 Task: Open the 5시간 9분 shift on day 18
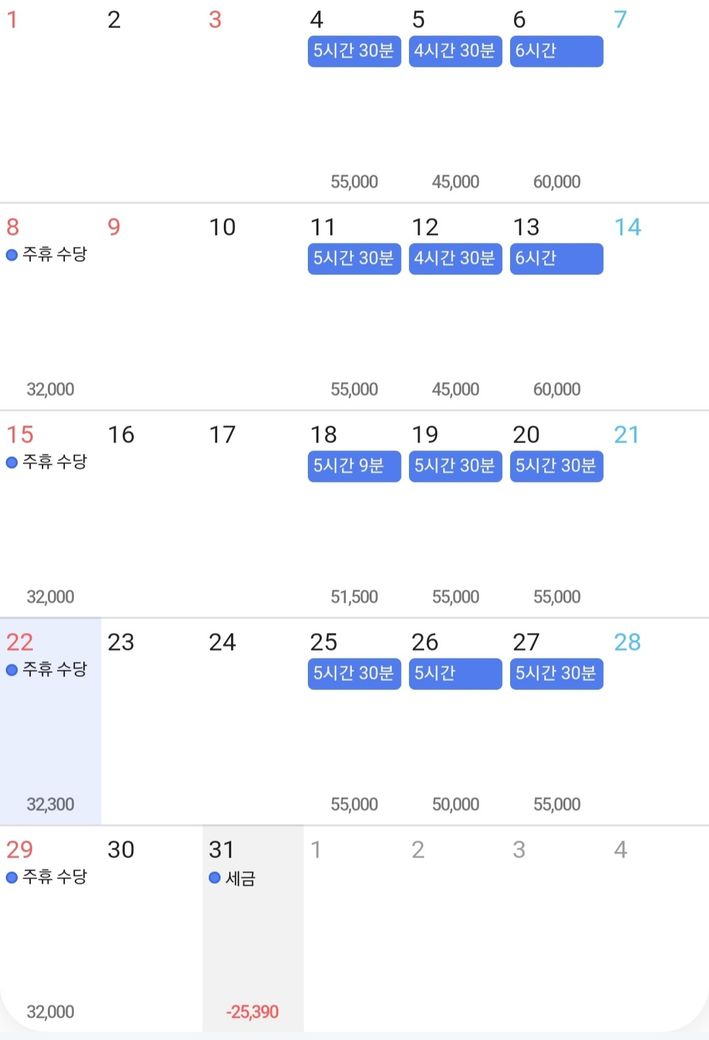[x=354, y=466]
